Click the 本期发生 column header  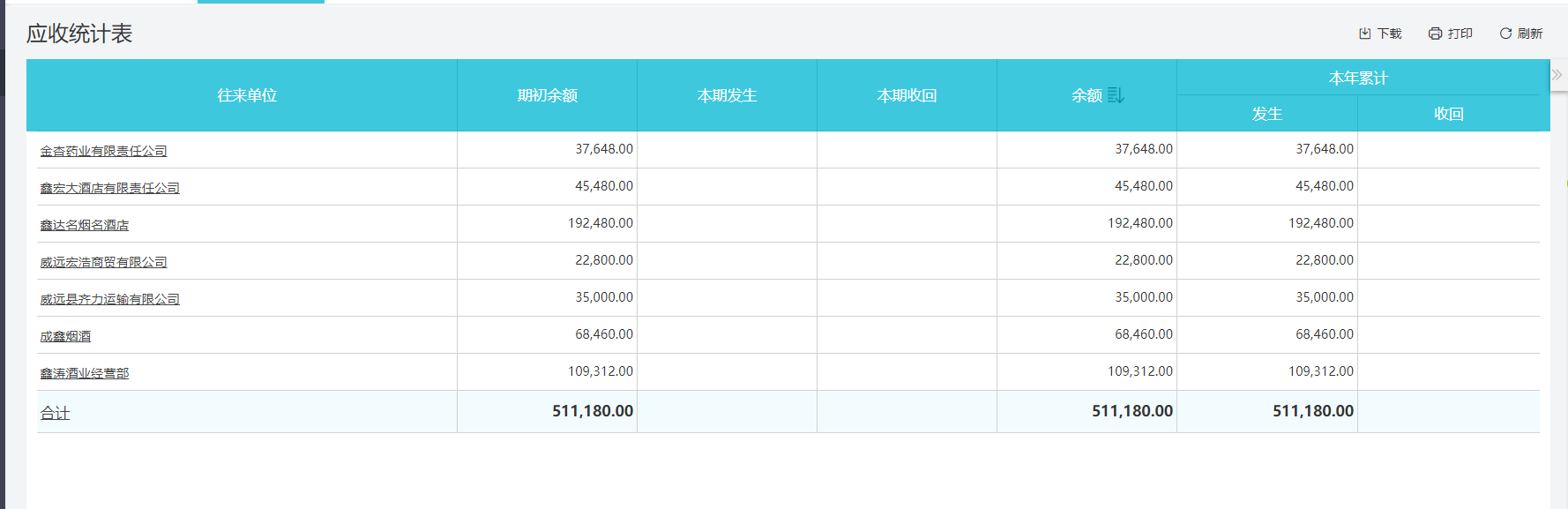click(x=727, y=95)
